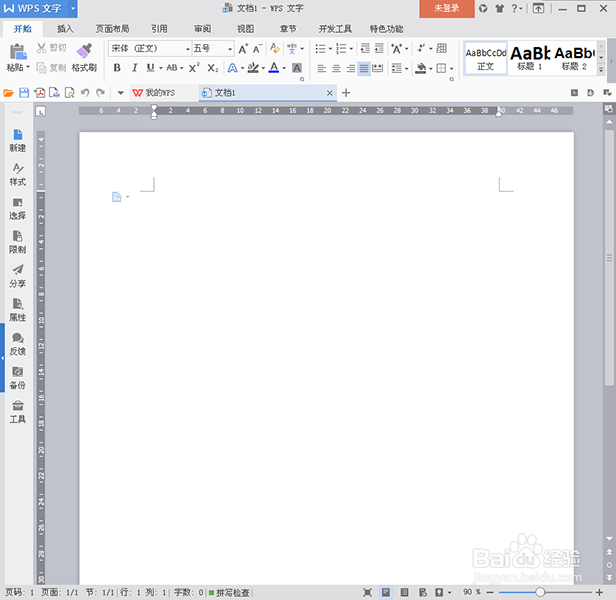Switch to the 审阅 tab
616x600 pixels.
tap(202, 29)
